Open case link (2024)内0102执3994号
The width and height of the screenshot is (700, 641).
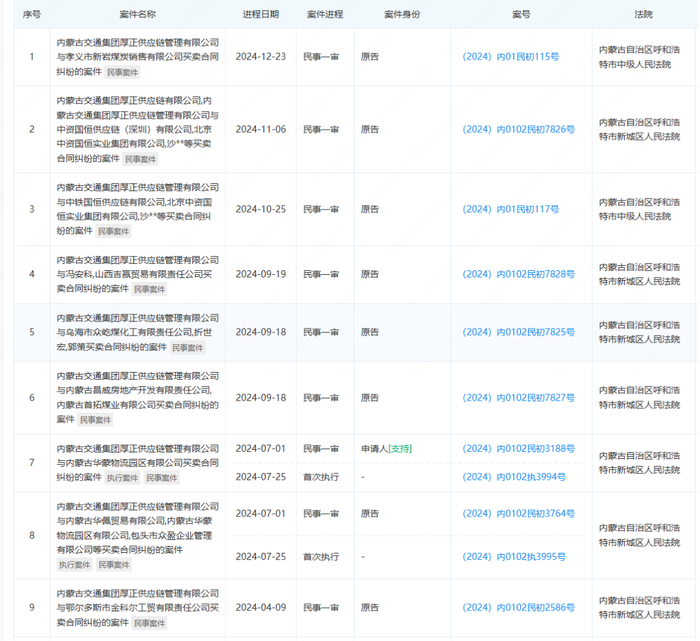(514, 477)
